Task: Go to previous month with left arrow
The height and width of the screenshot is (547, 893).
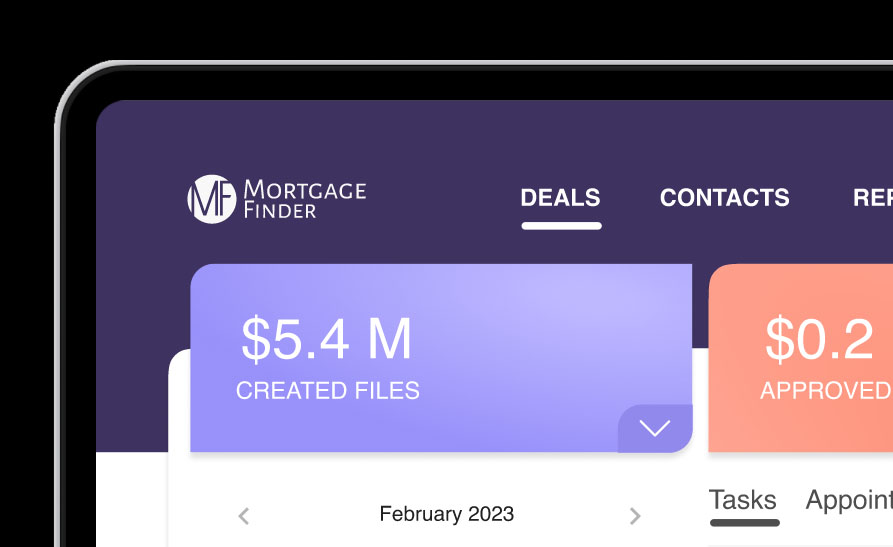Action: [x=244, y=516]
